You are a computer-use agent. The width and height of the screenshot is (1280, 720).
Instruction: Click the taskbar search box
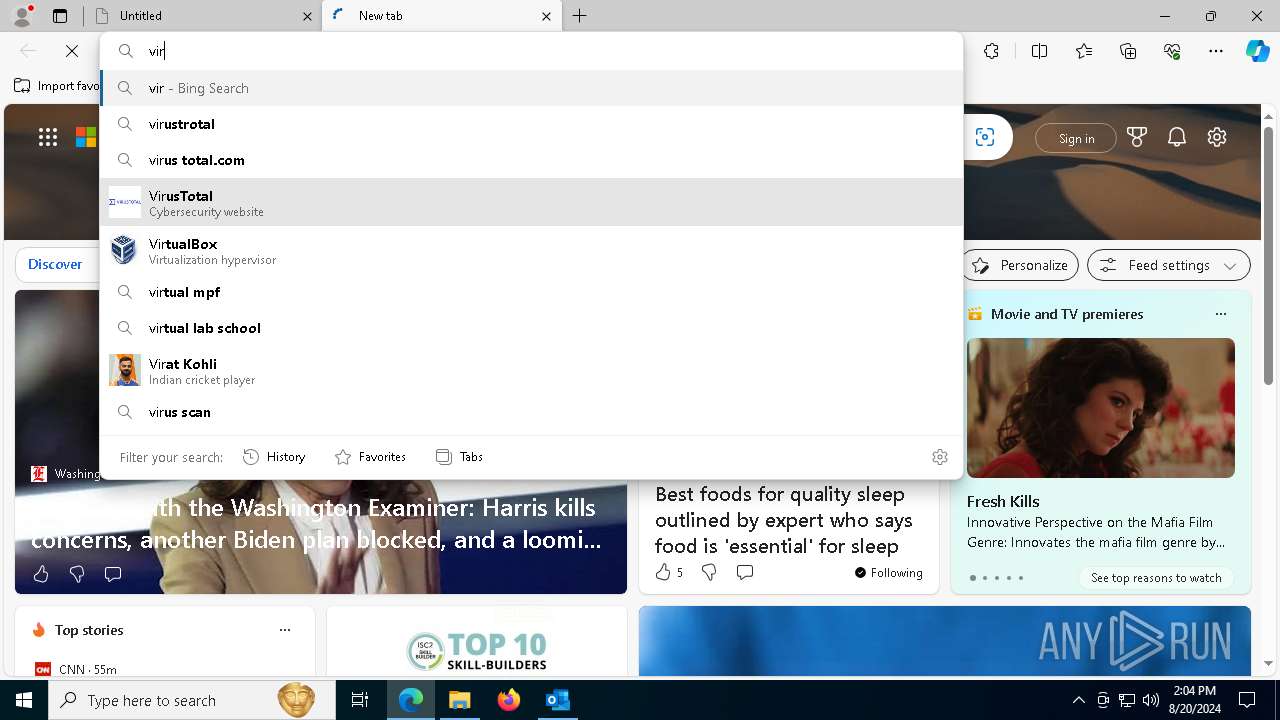pos(192,700)
